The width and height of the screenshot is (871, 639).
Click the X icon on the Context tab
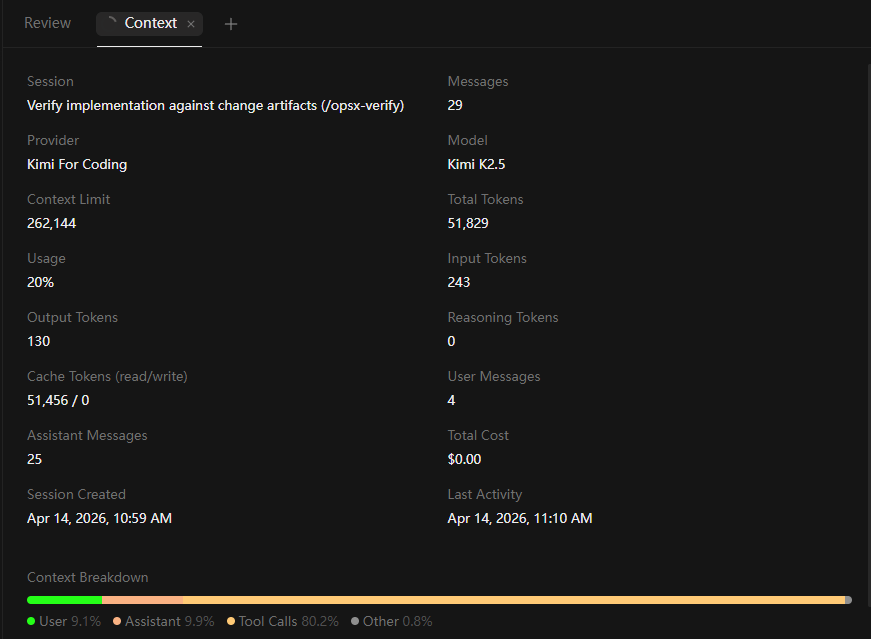tap(190, 23)
